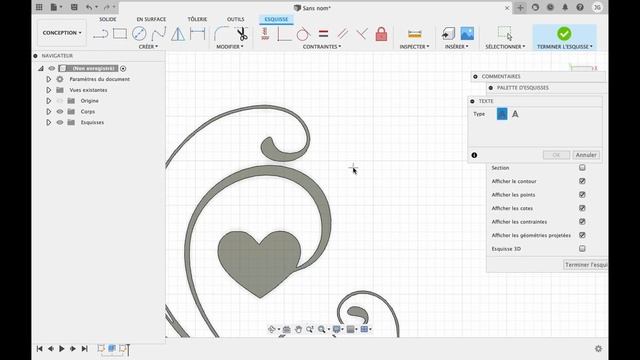The image size is (640, 360).
Task: Switch to the SOLIDE tab
Action: [108, 19]
